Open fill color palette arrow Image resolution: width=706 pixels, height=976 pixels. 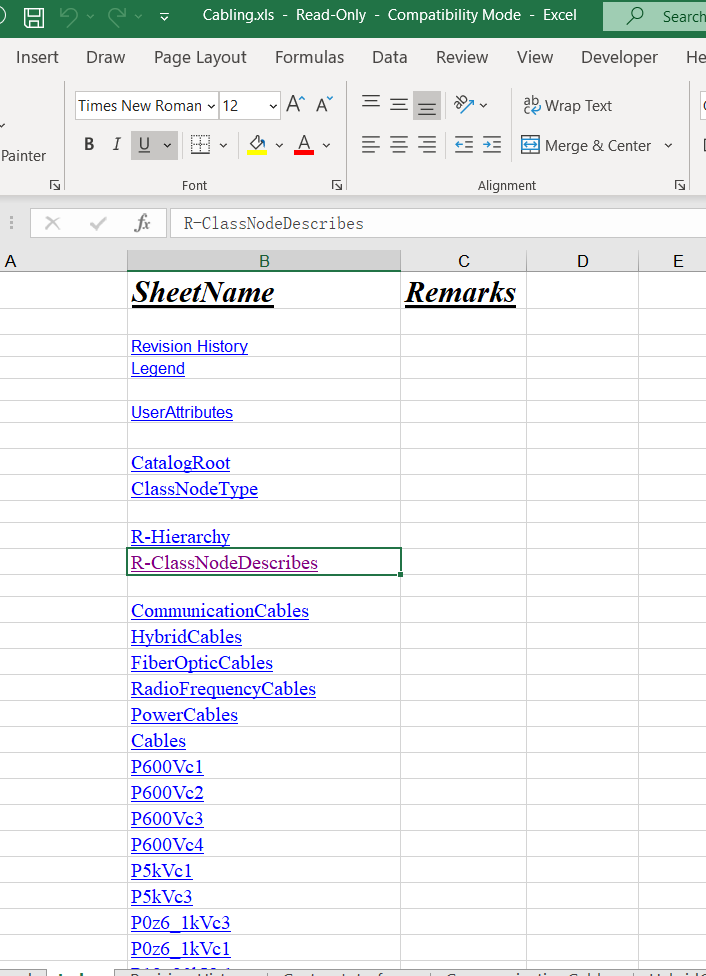(x=279, y=146)
